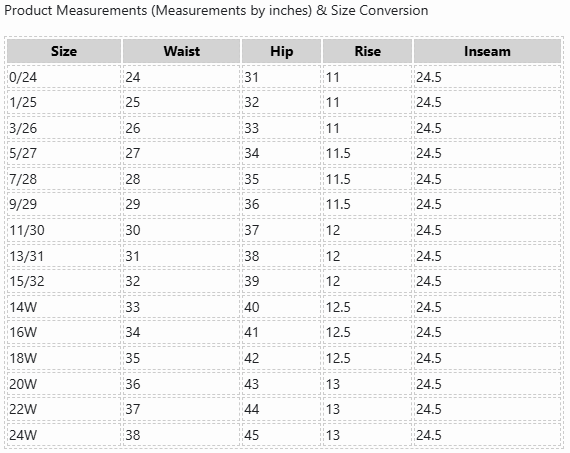Click the Product Measurements heading text

[x=216, y=11]
